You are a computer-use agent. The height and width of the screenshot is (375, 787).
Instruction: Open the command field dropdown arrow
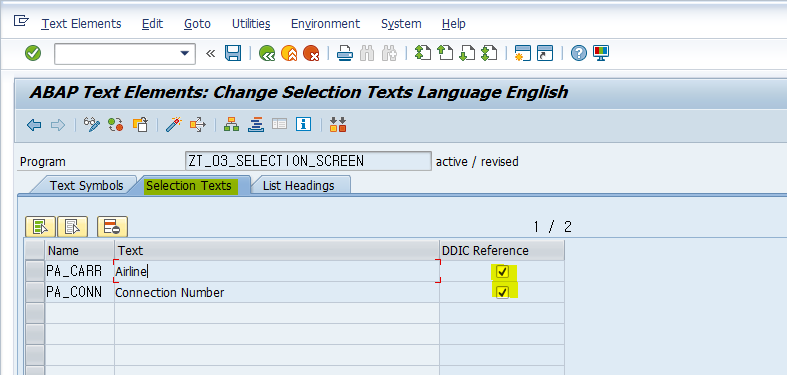pos(185,53)
